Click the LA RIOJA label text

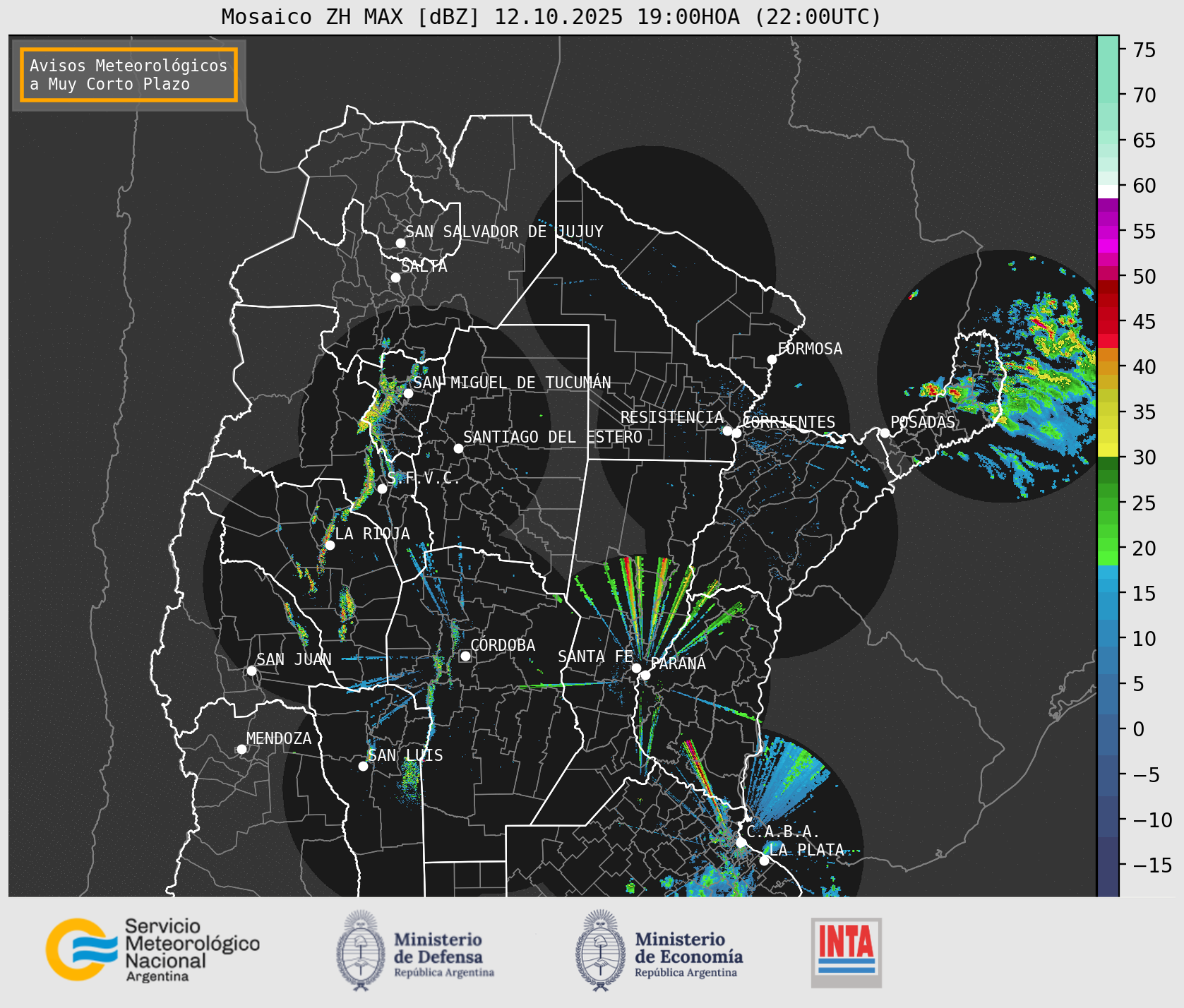372,534
